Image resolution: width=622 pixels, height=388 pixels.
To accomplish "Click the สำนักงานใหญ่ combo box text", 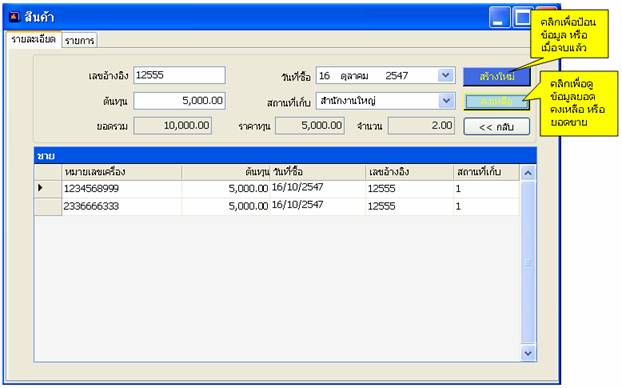I will (x=348, y=101).
